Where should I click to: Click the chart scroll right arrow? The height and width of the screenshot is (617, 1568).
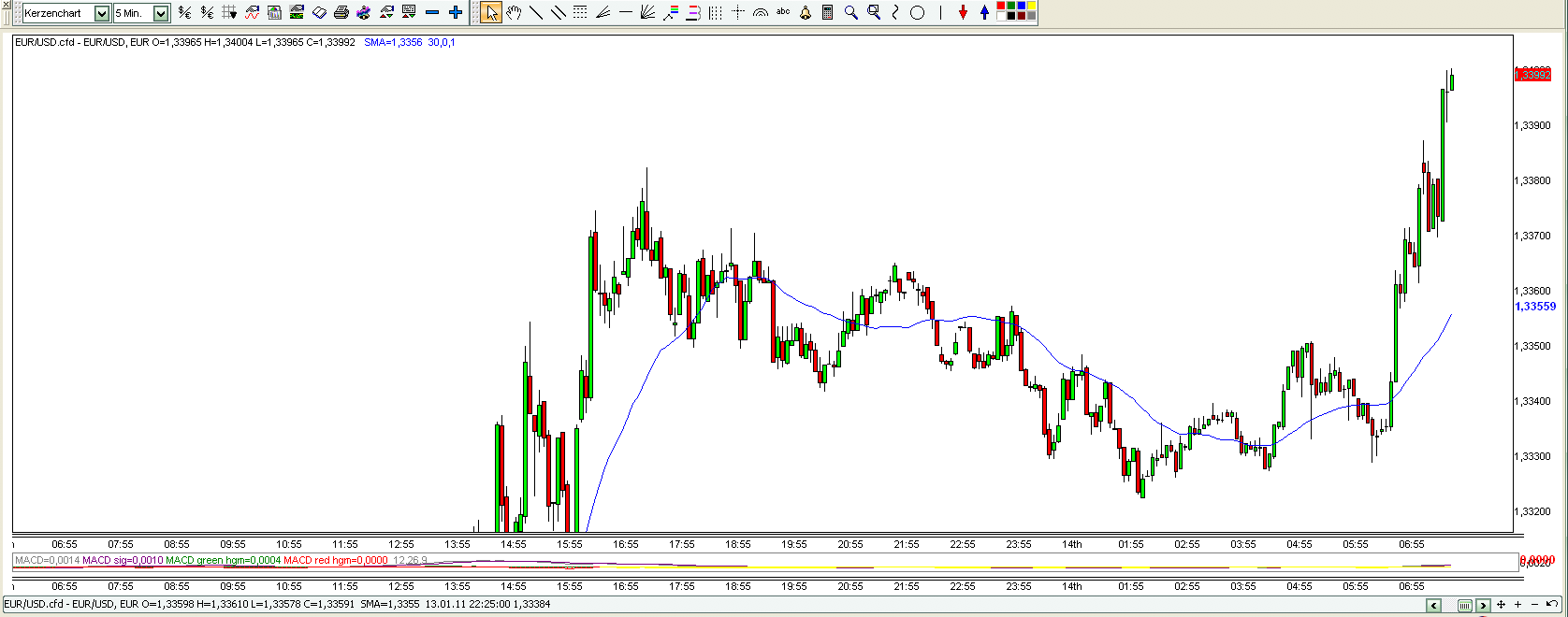click(1483, 606)
